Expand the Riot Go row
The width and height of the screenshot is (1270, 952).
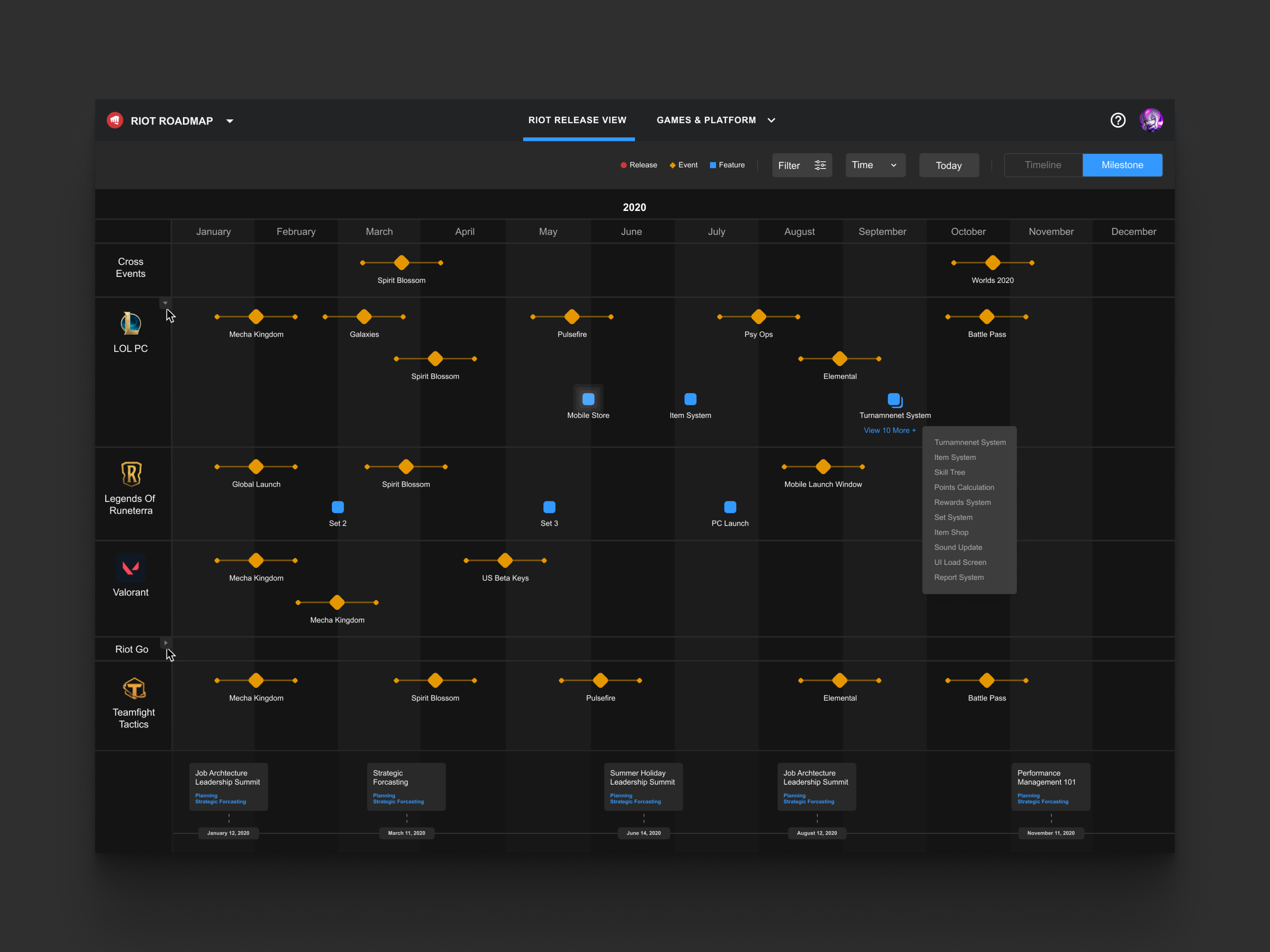pos(165,643)
